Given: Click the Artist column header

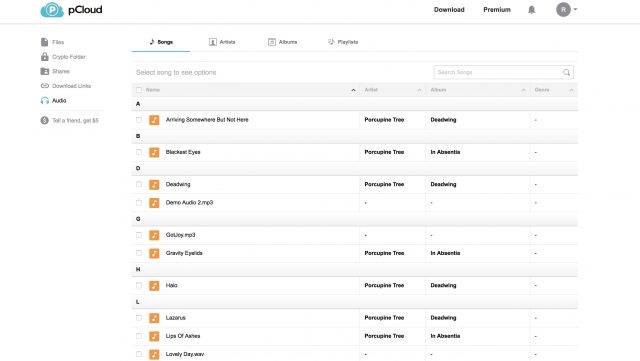Looking at the screenshot, I should tap(371, 90).
